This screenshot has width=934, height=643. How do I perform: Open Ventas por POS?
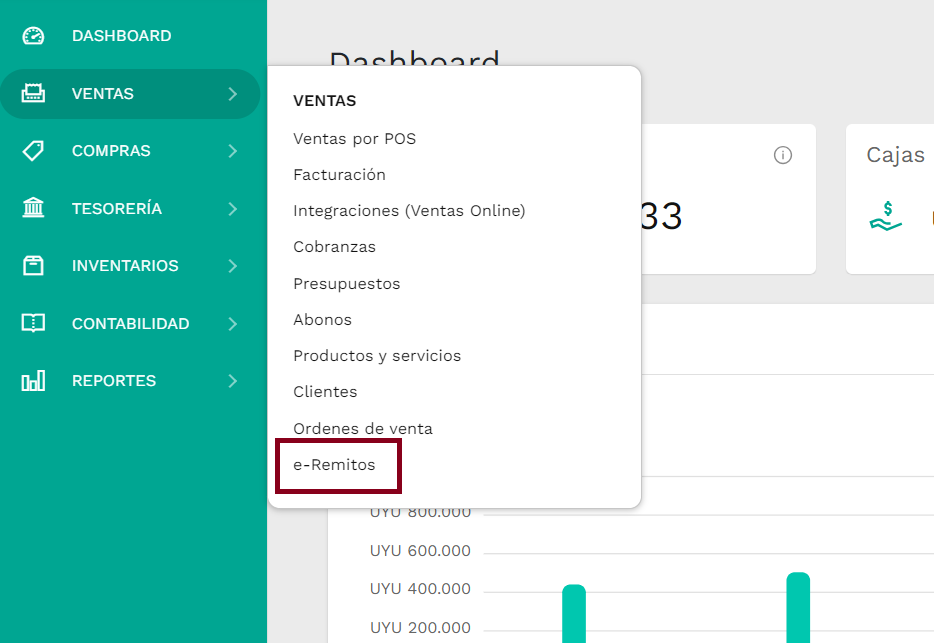click(x=354, y=139)
